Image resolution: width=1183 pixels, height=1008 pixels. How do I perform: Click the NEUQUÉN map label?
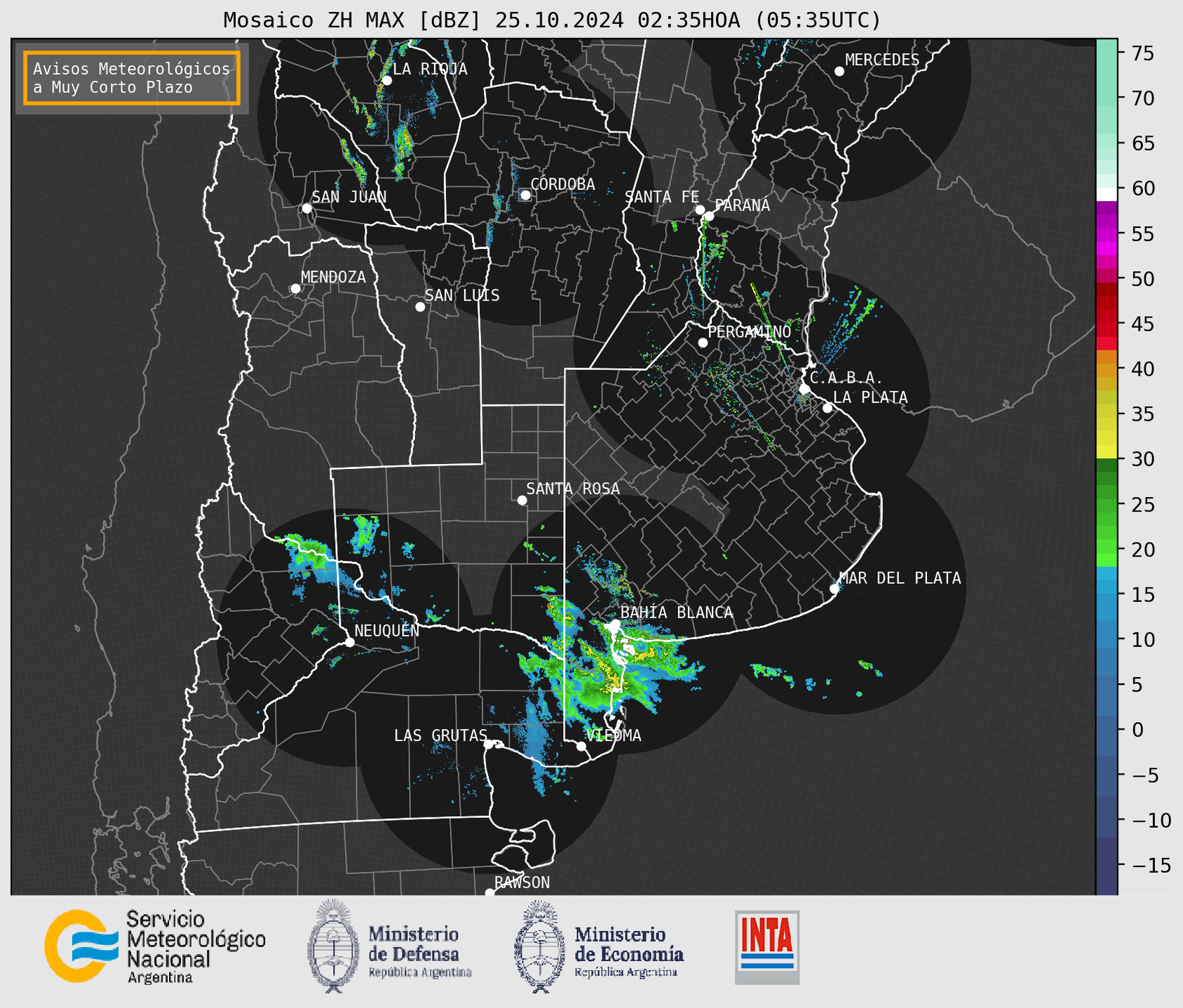click(x=387, y=630)
